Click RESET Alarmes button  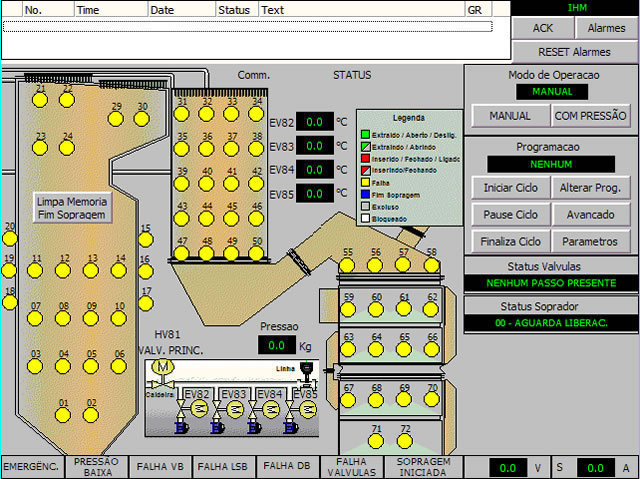point(574,52)
